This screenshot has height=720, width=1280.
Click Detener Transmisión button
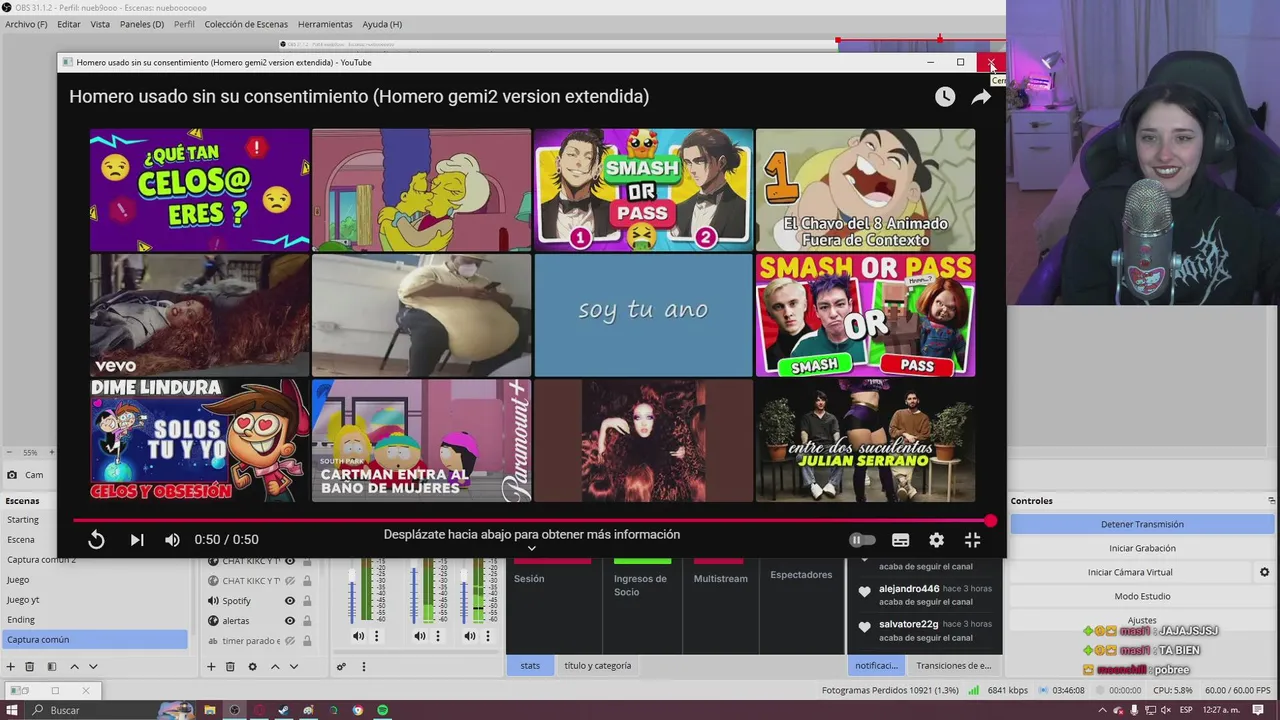(x=1142, y=524)
